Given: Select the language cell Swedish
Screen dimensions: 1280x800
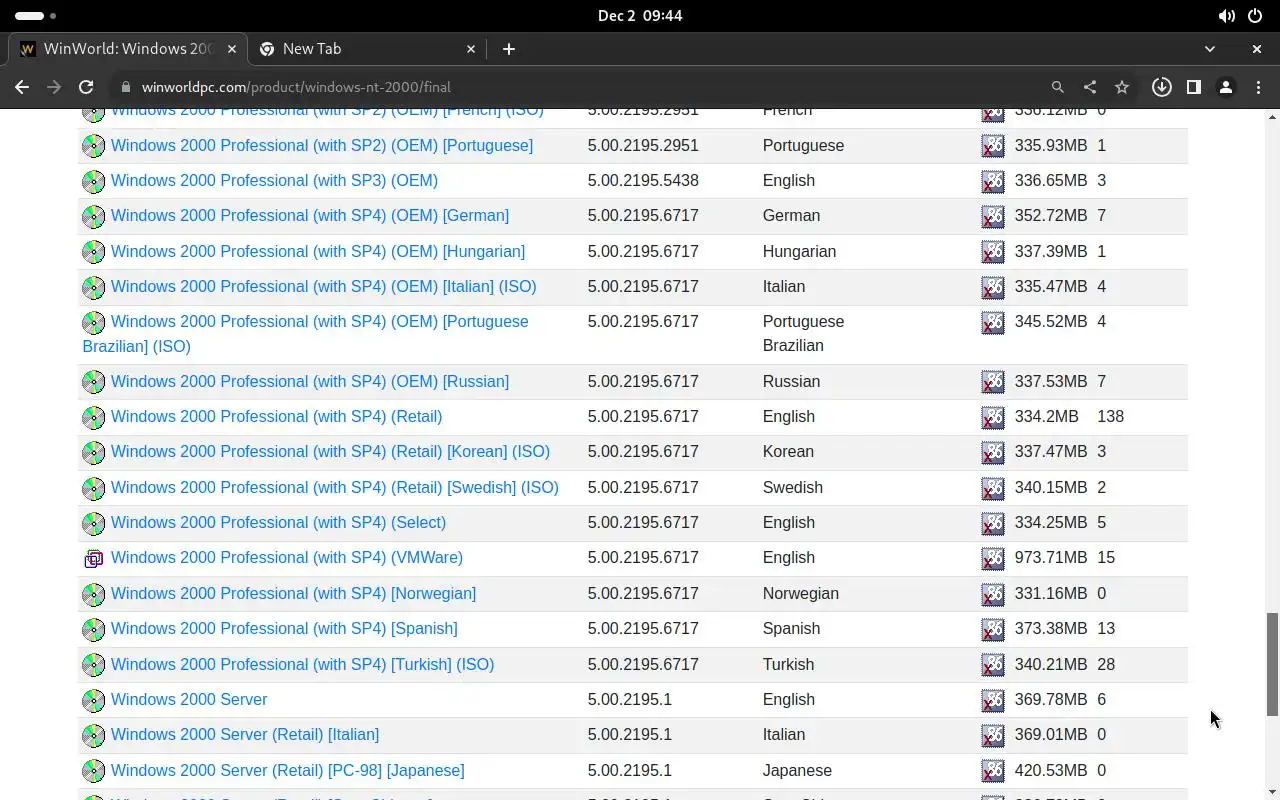Looking at the screenshot, I should tap(792, 487).
